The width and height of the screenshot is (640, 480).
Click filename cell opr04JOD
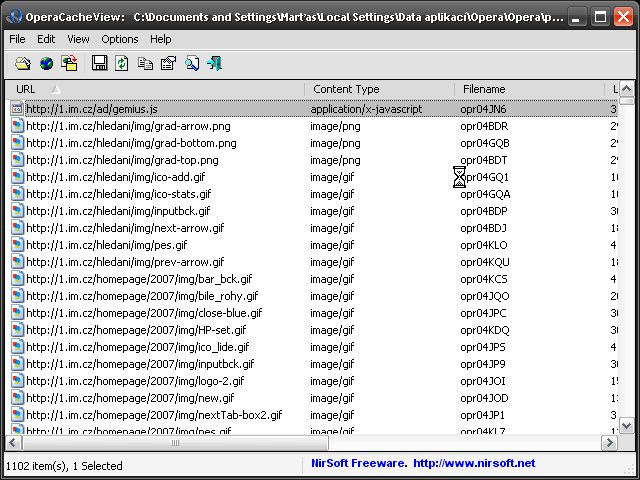tap(484, 398)
